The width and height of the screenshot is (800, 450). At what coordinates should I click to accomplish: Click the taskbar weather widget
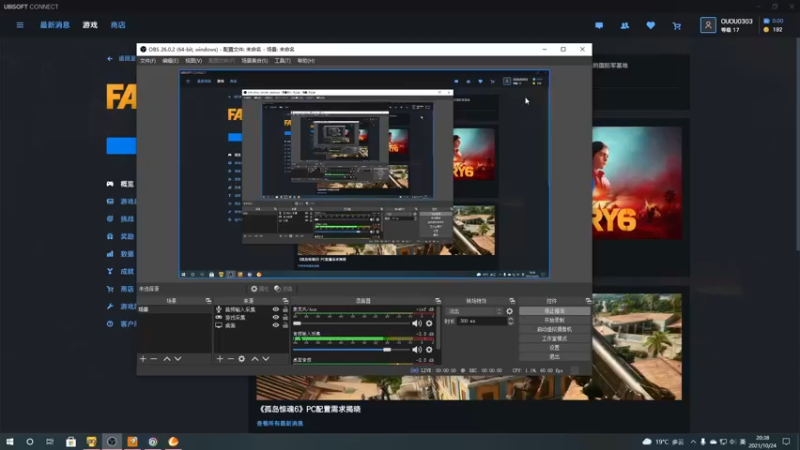663,441
